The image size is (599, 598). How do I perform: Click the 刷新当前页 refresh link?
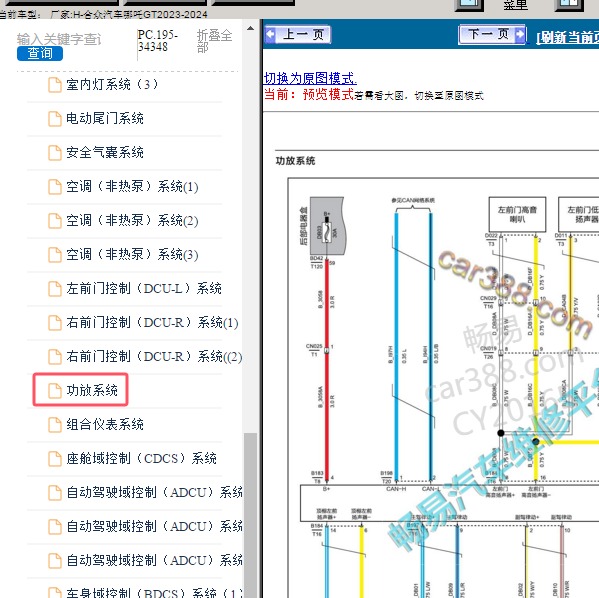(x=567, y=37)
